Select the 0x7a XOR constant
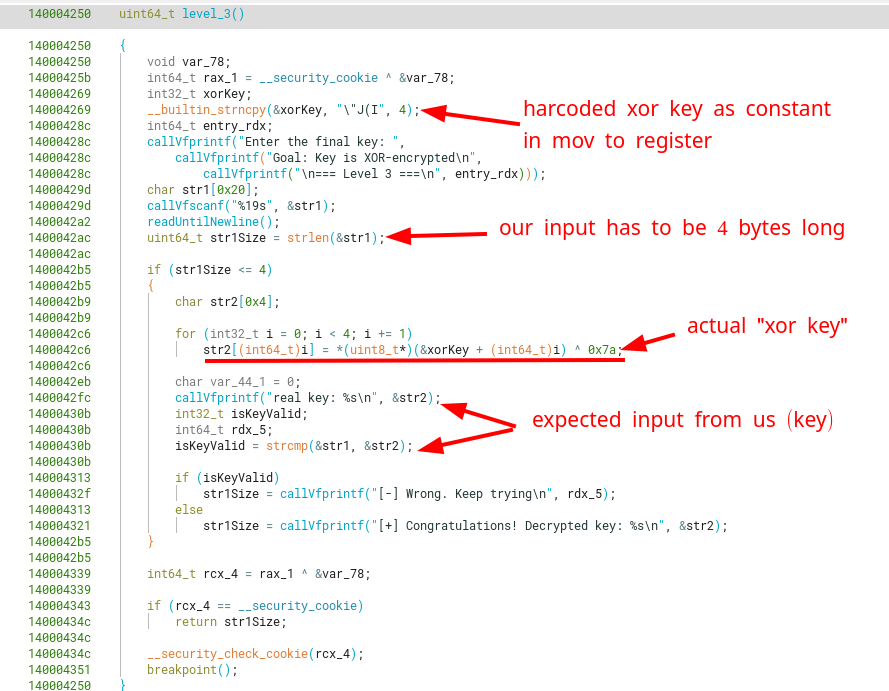 click(604, 349)
